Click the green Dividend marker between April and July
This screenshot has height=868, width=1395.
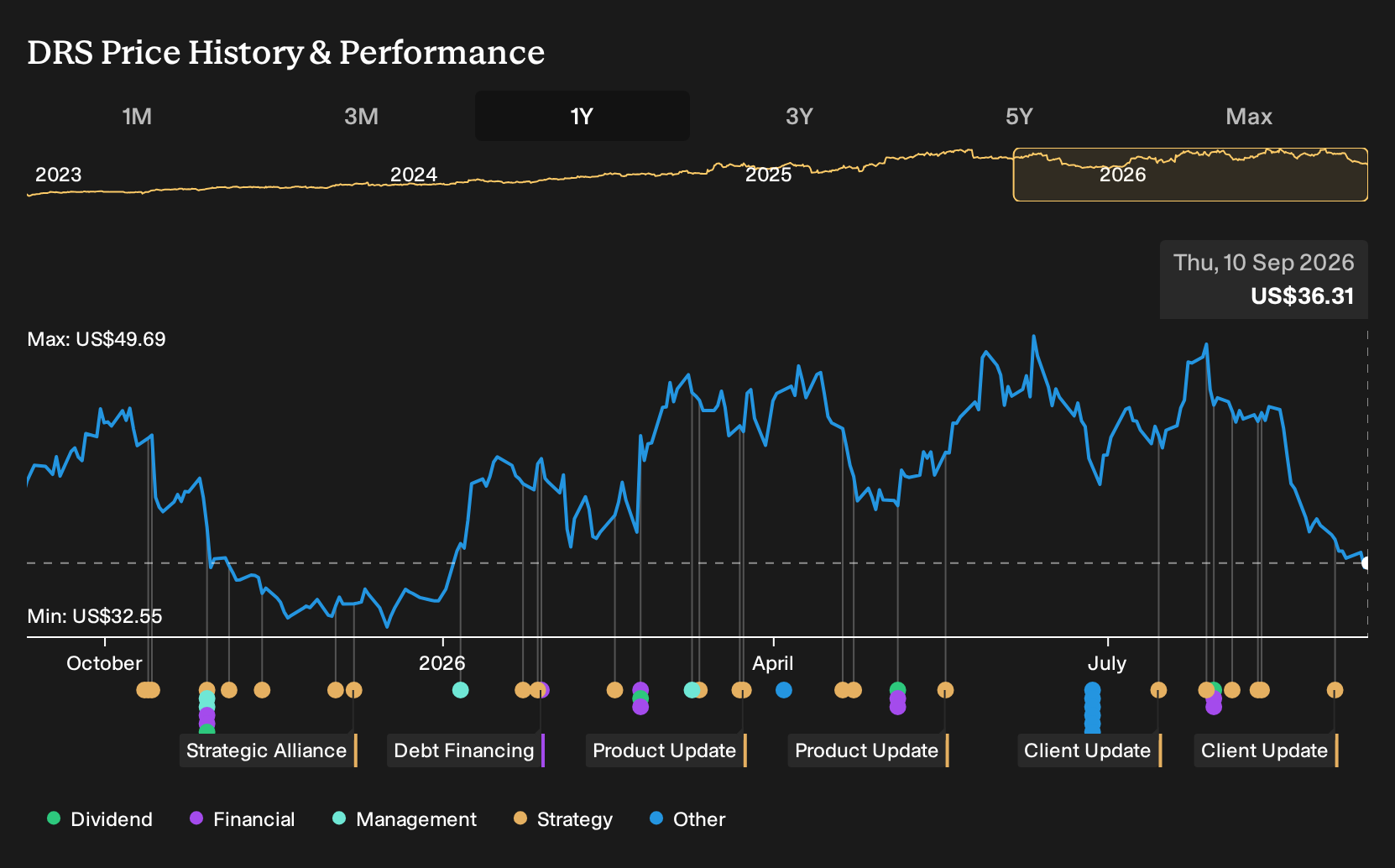coord(897,689)
